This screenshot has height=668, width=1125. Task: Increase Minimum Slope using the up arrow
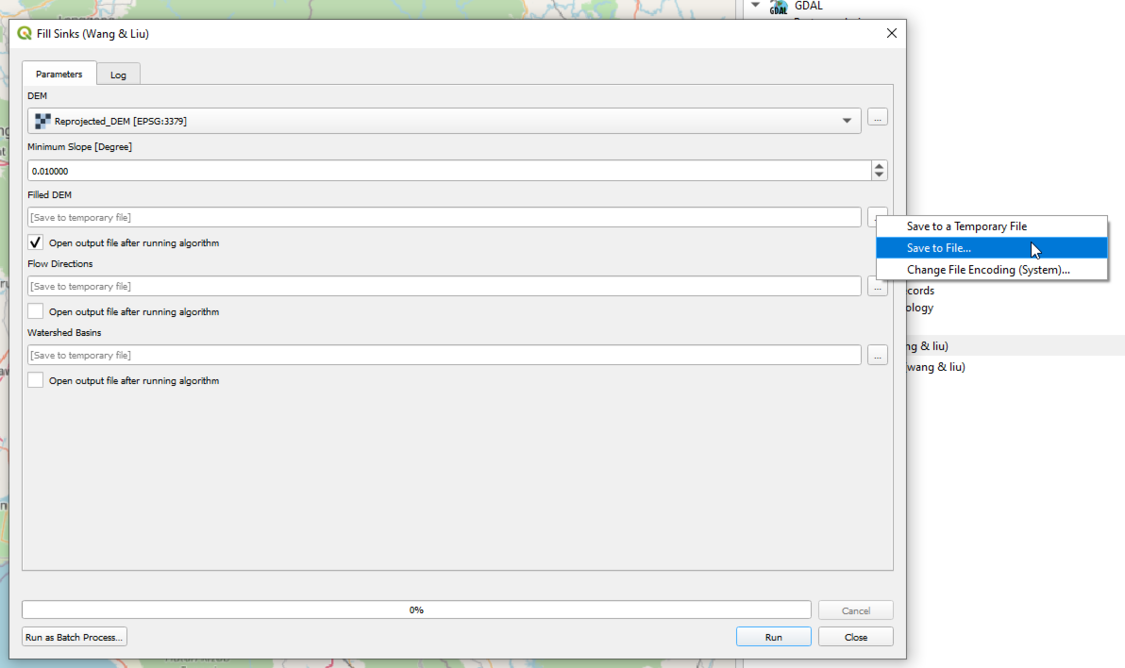[878, 165]
